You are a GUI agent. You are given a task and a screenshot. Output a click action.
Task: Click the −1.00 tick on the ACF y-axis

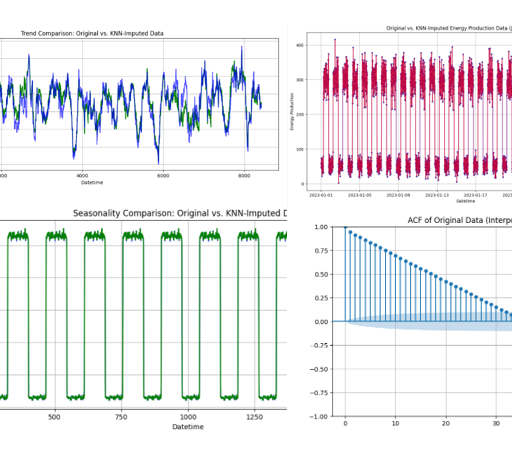[319, 416]
